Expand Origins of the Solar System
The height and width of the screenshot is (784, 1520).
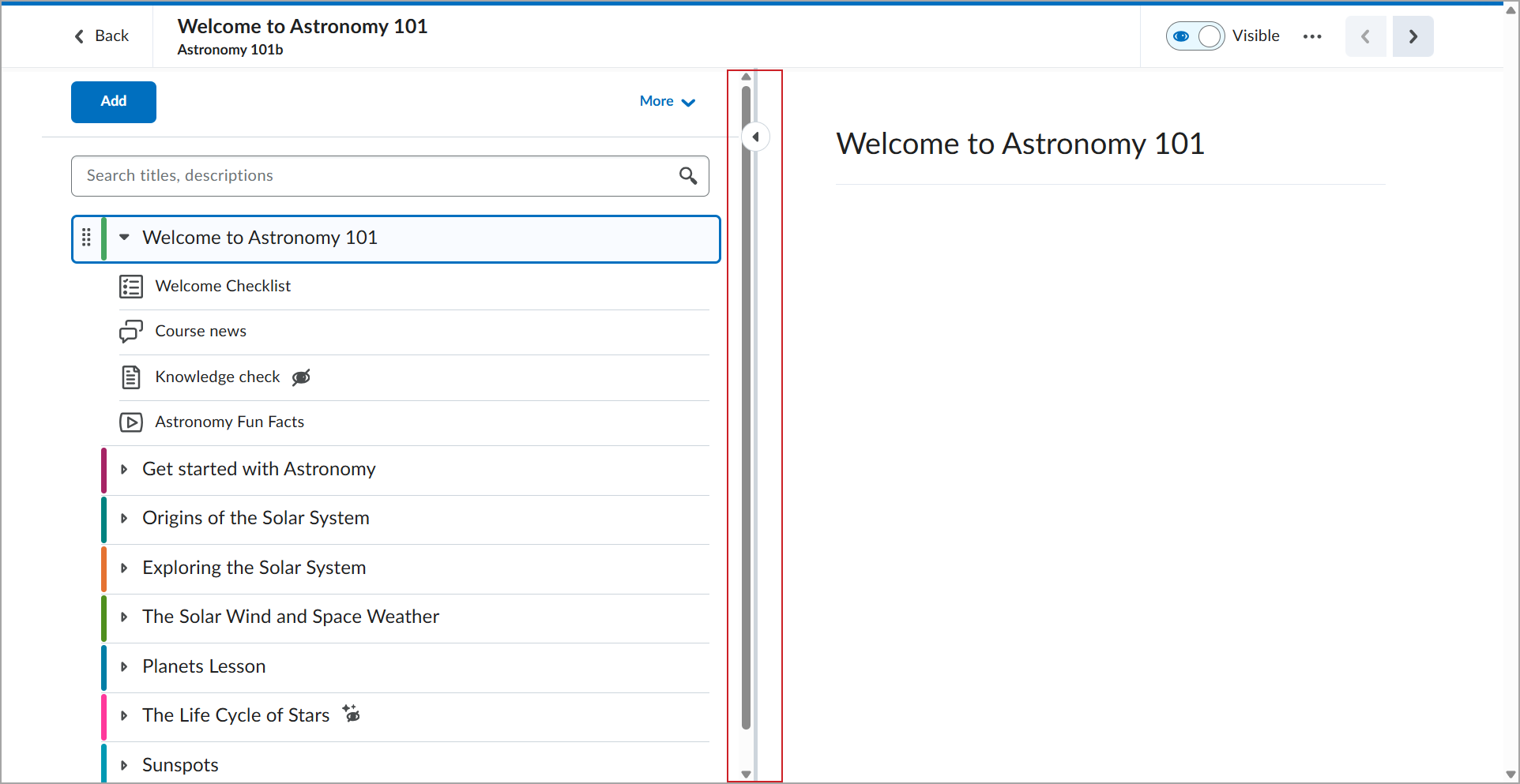(x=124, y=519)
